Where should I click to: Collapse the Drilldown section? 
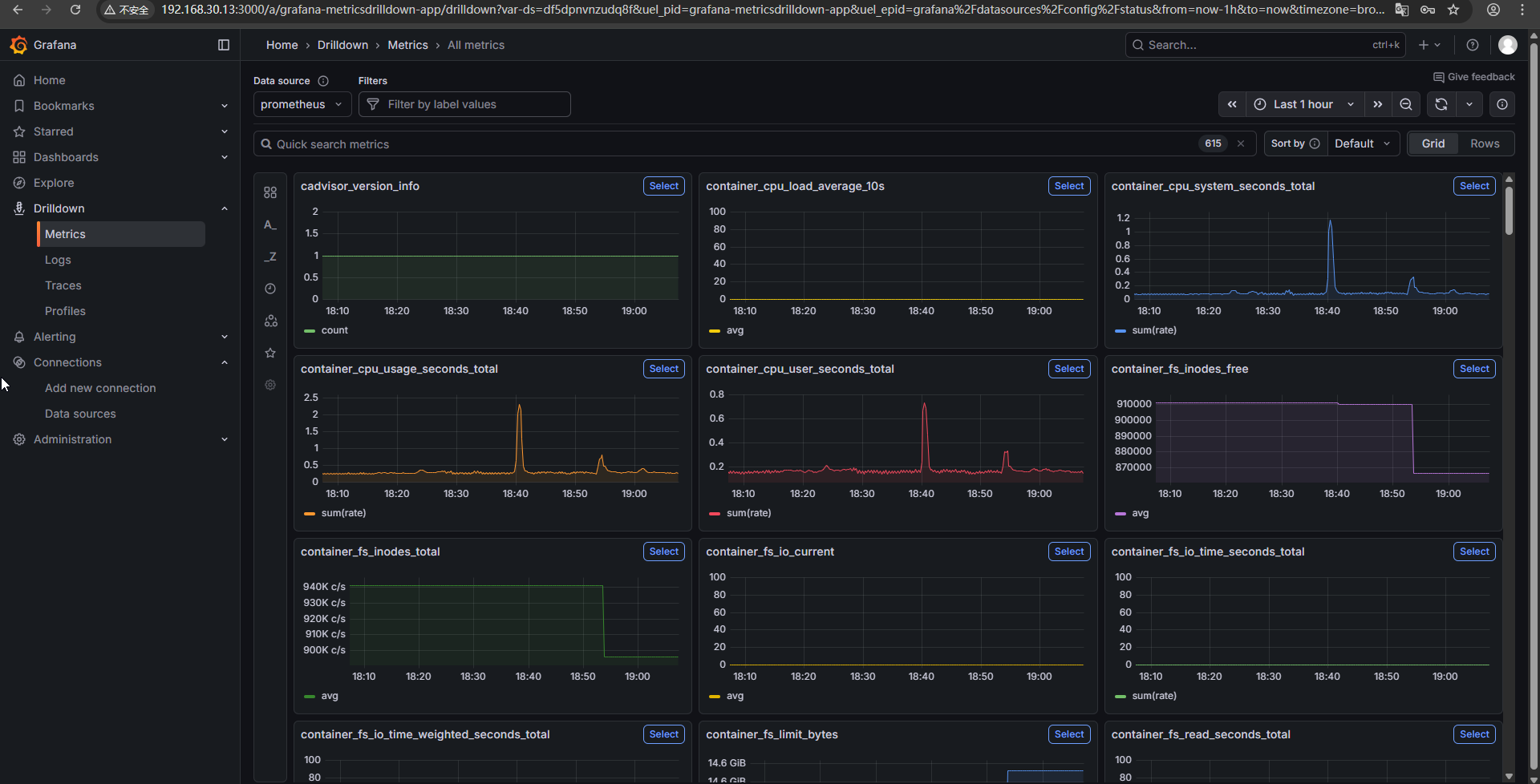(225, 208)
